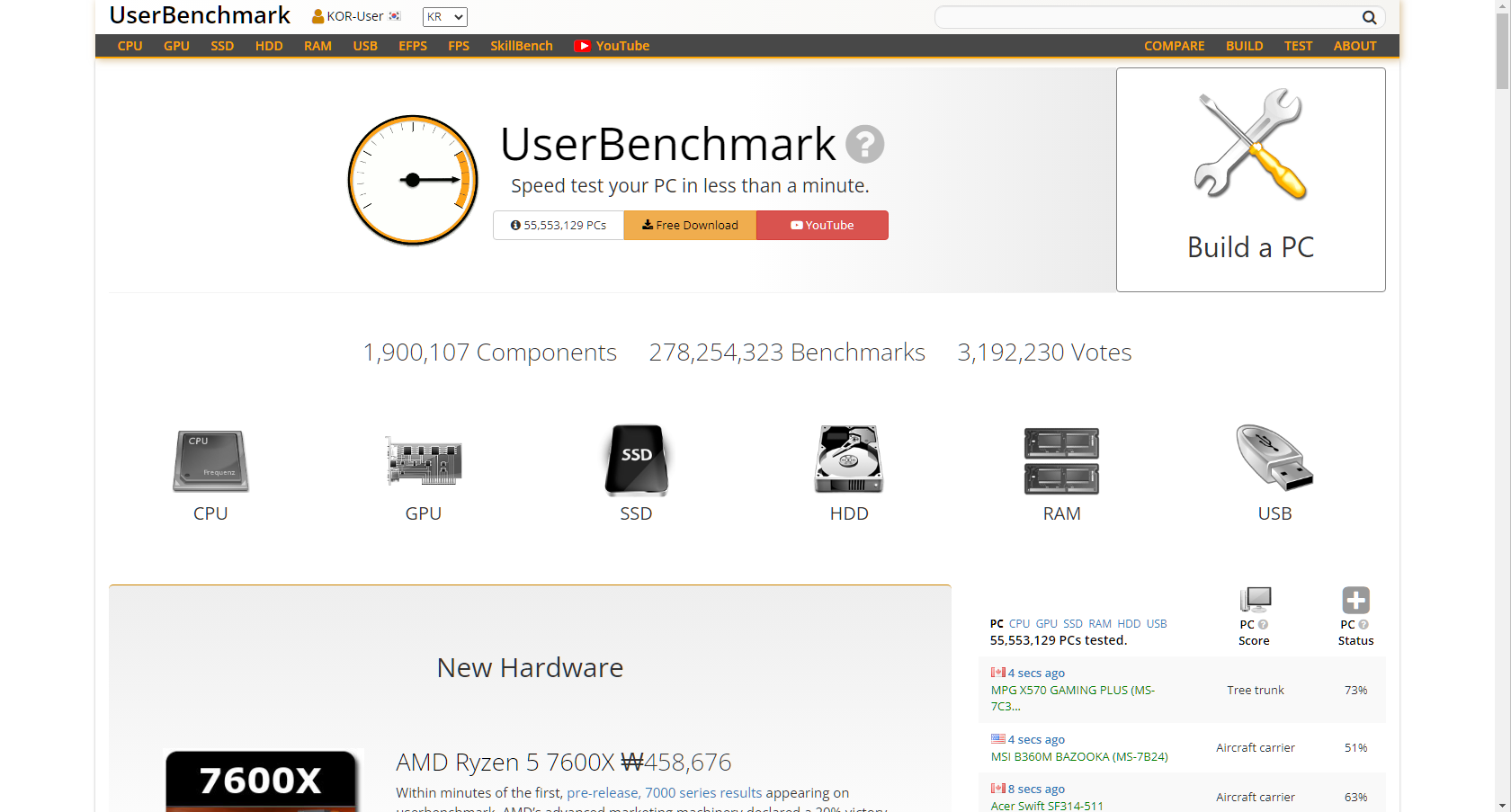
Task: Go to TEST in the navbar
Action: pyautogui.click(x=1298, y=46)
